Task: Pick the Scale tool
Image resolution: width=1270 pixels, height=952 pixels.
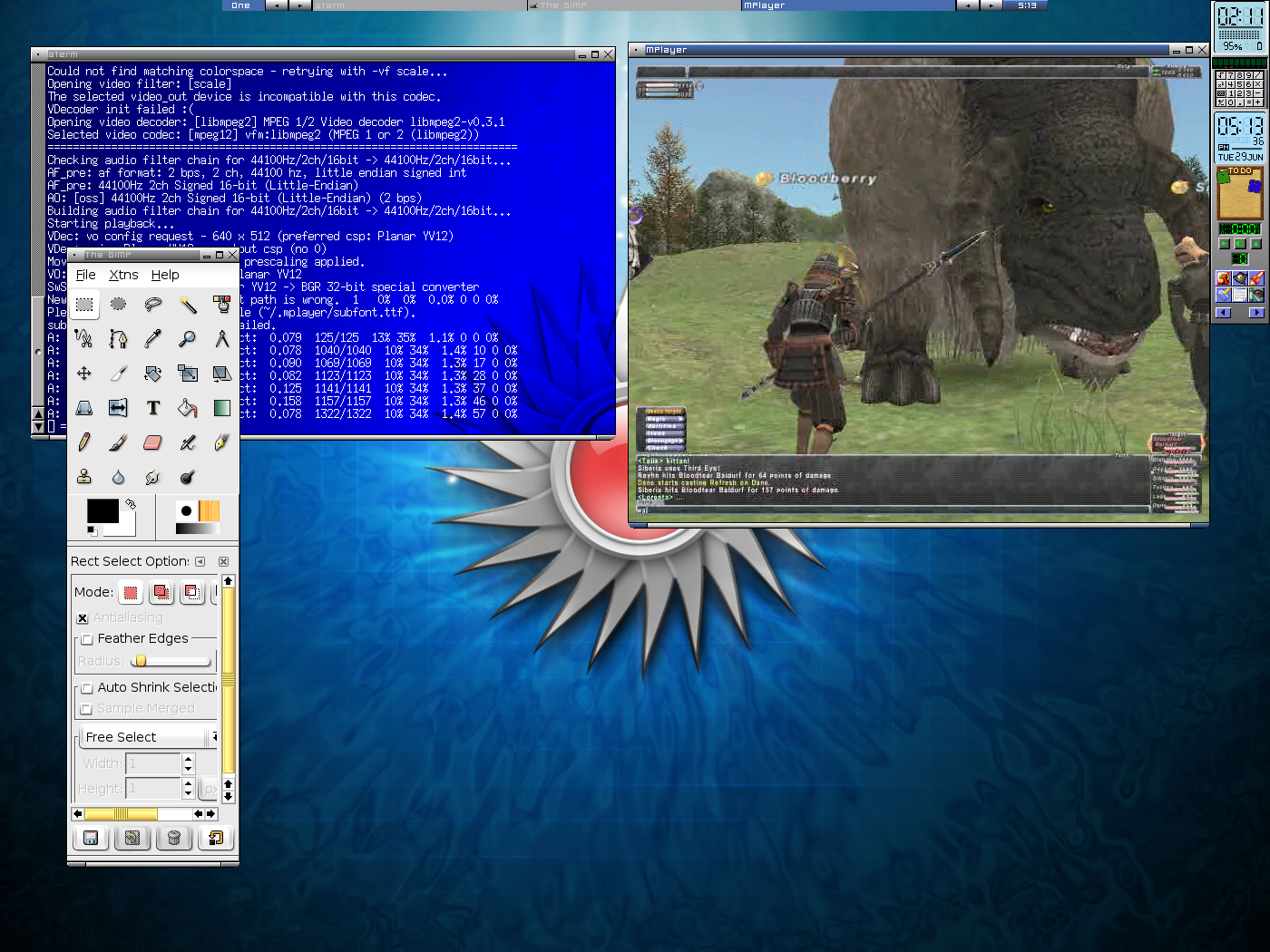Action: click(188, 374)
